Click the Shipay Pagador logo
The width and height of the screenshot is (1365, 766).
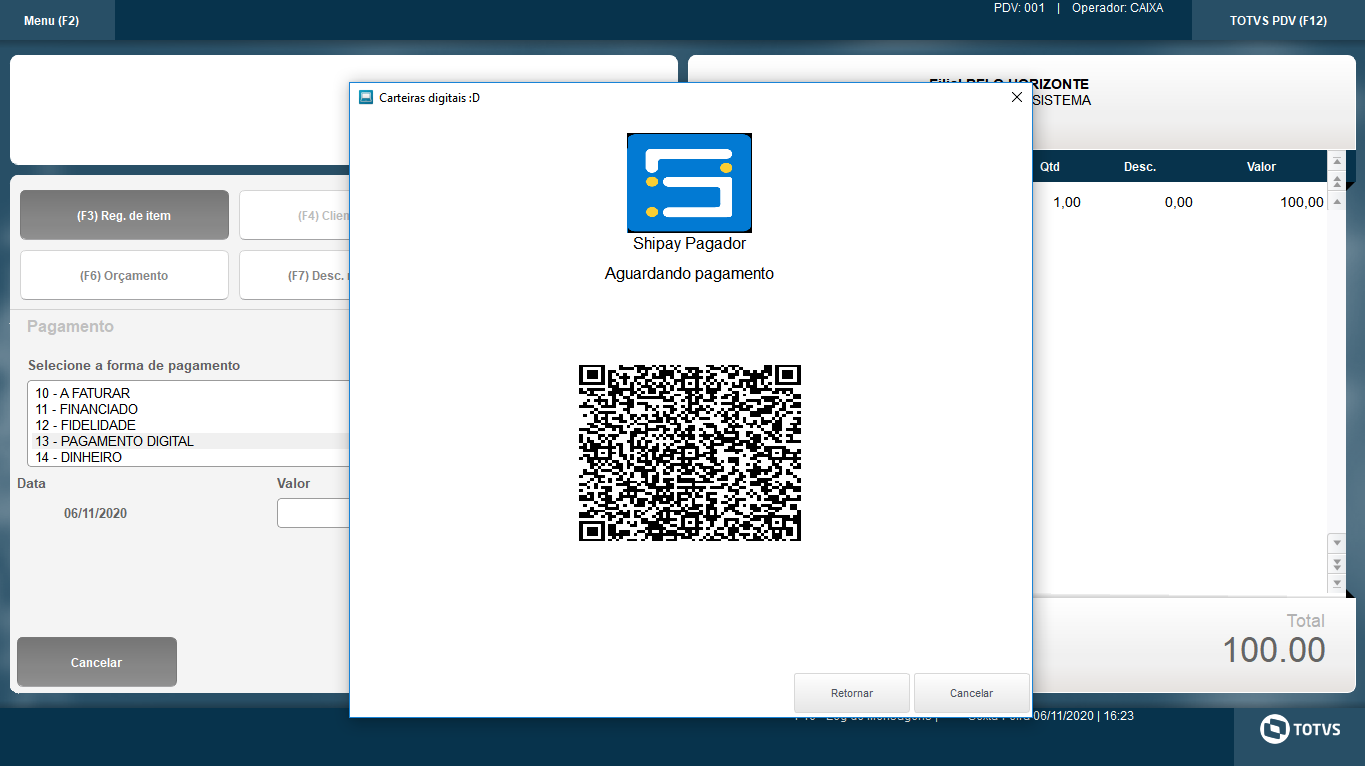coord(689,183)
